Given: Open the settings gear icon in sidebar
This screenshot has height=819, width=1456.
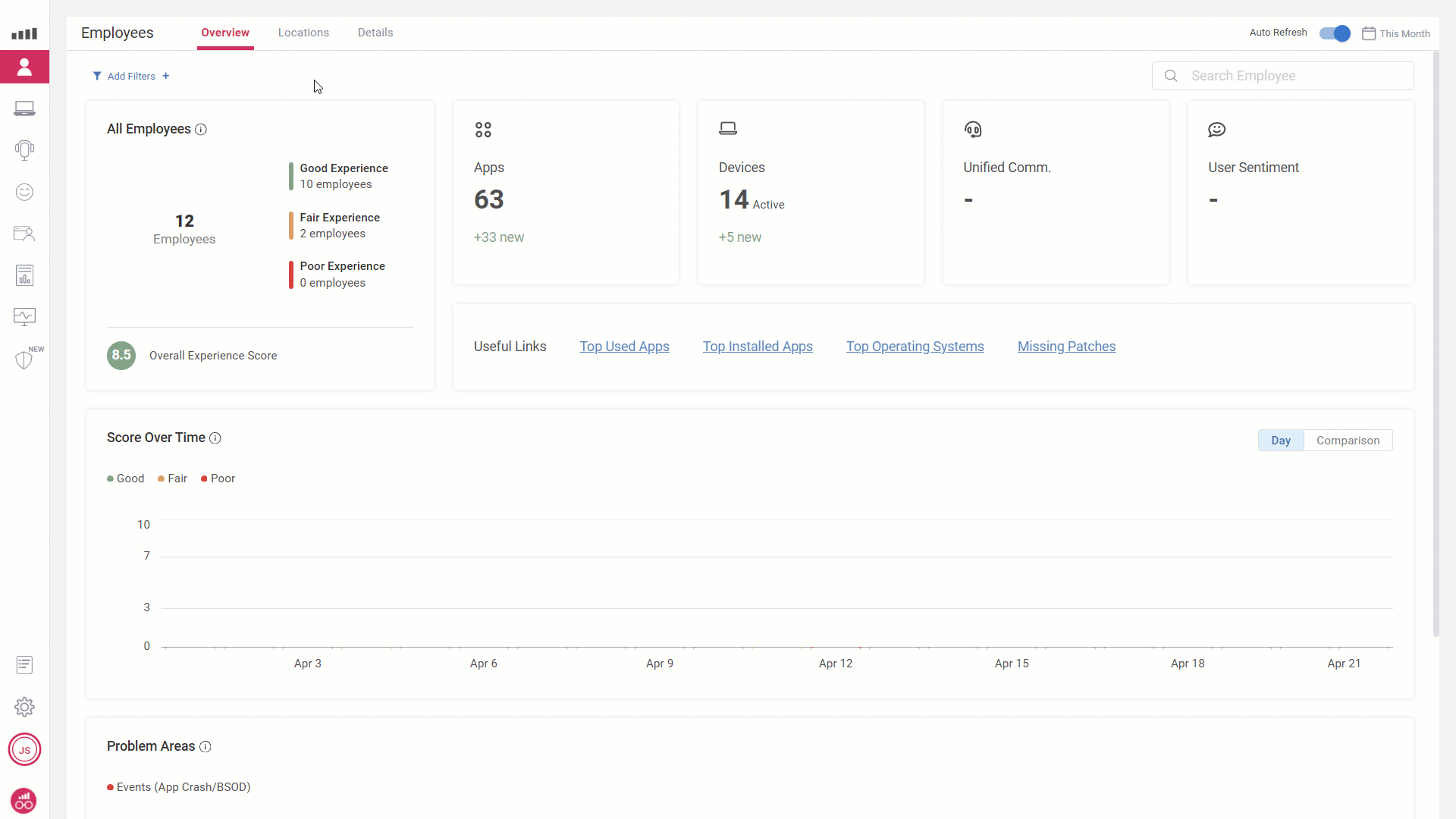Looking at the screenshot, I should tap(24, 707).
